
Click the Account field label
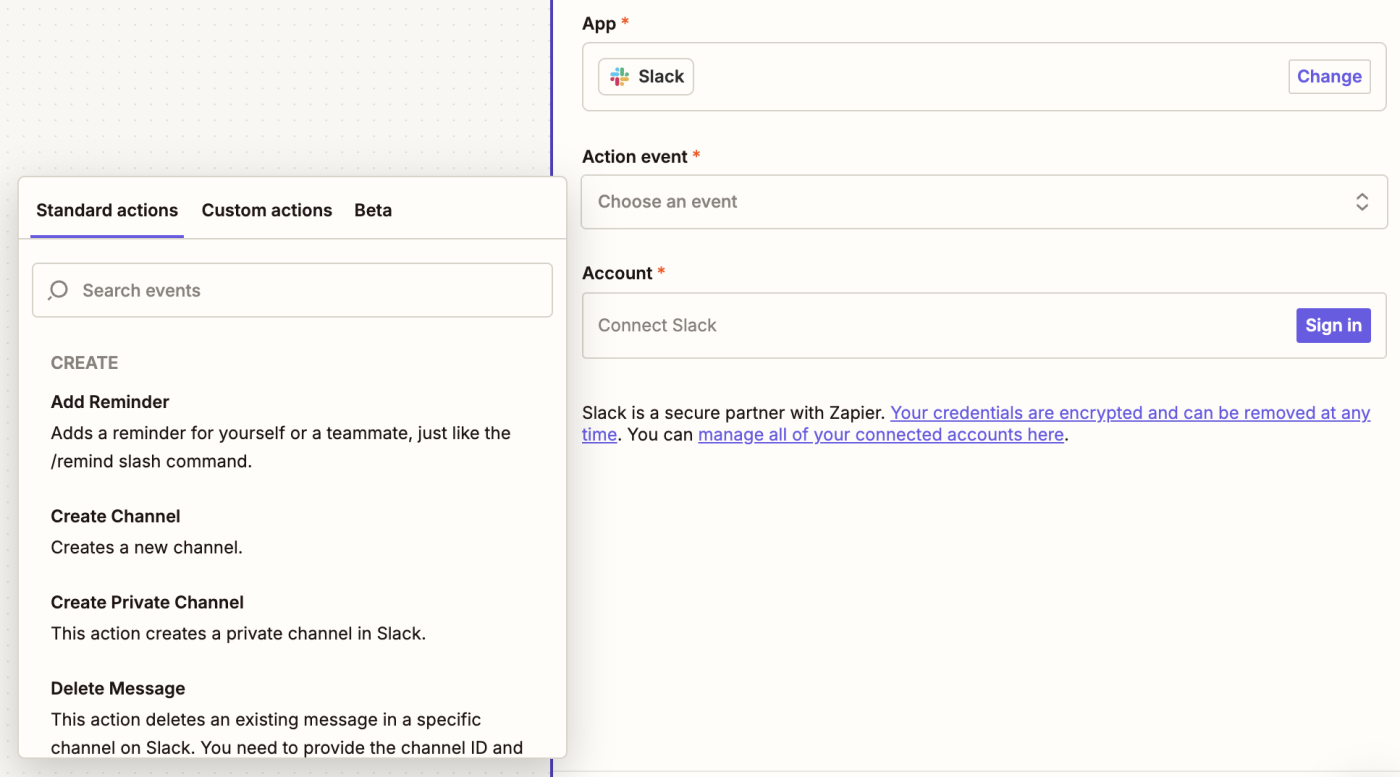[617, 273]
